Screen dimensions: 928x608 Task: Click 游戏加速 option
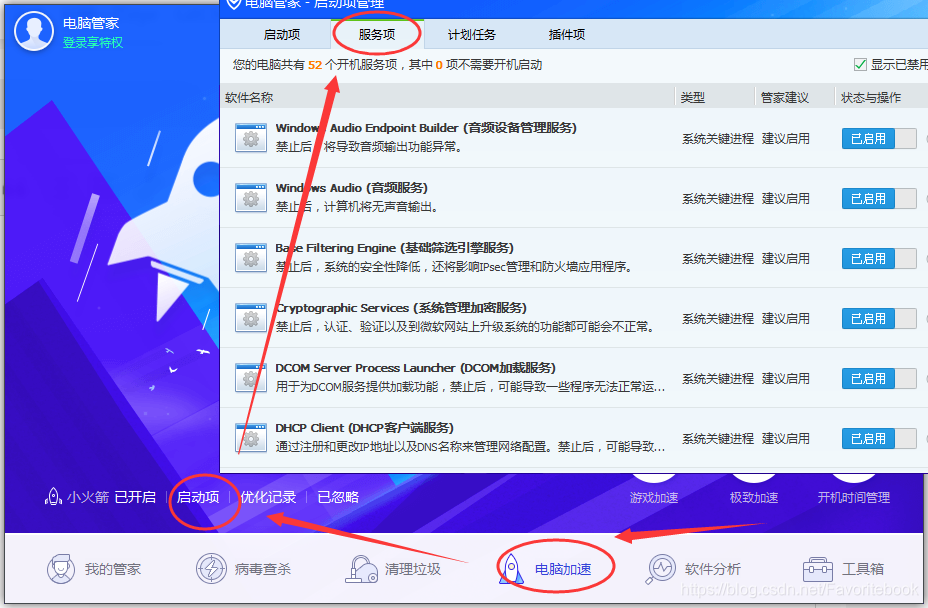point(654,497)
